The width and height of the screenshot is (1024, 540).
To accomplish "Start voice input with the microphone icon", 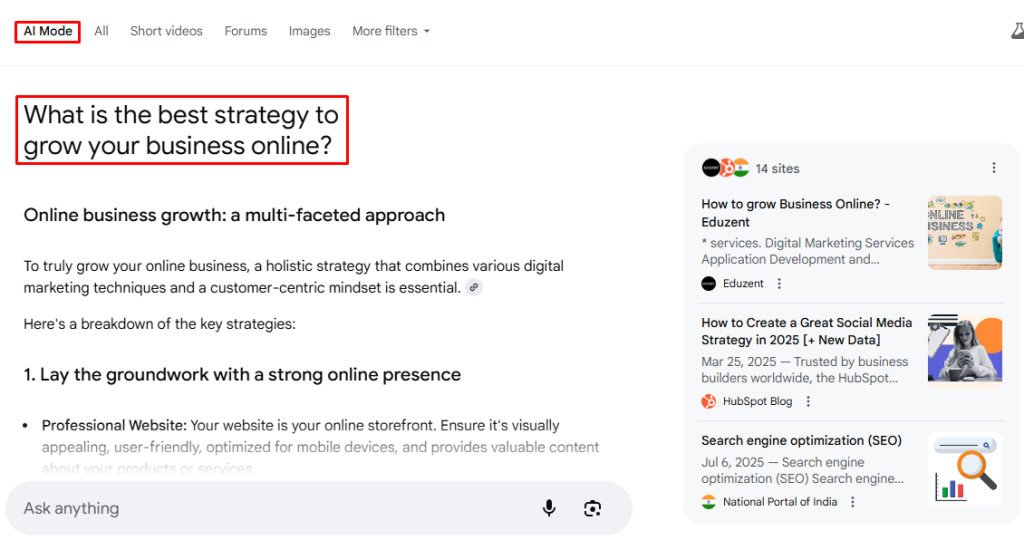I will click(549, 508).
